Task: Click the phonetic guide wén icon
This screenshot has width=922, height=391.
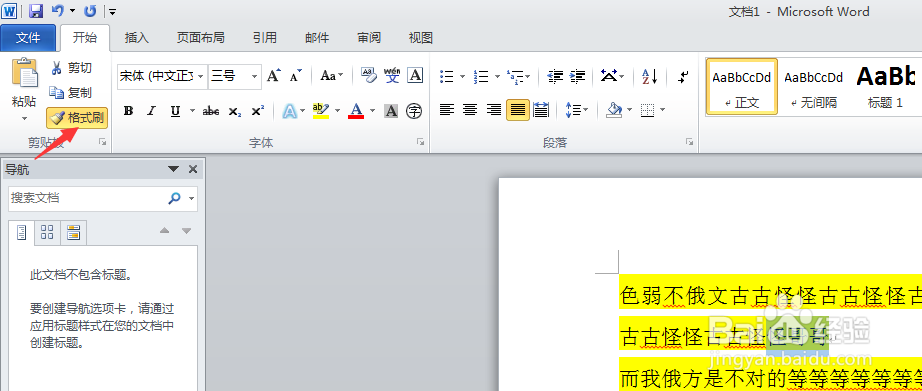Action: 392,76
